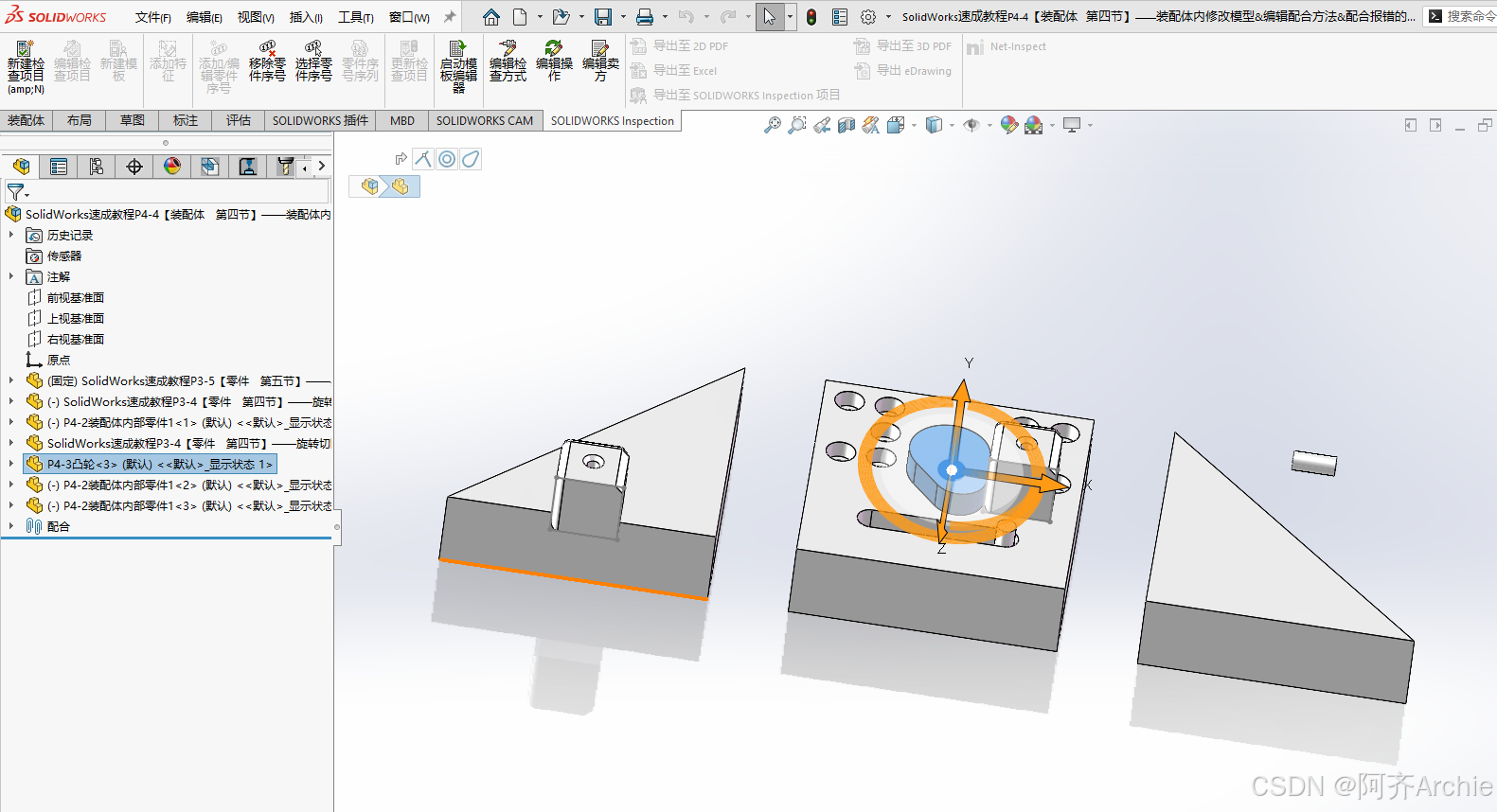Click the Edit Appearance color ball icon
Image resolution: width=1497 pixels, height=812 pixels.
[1009, 125]
